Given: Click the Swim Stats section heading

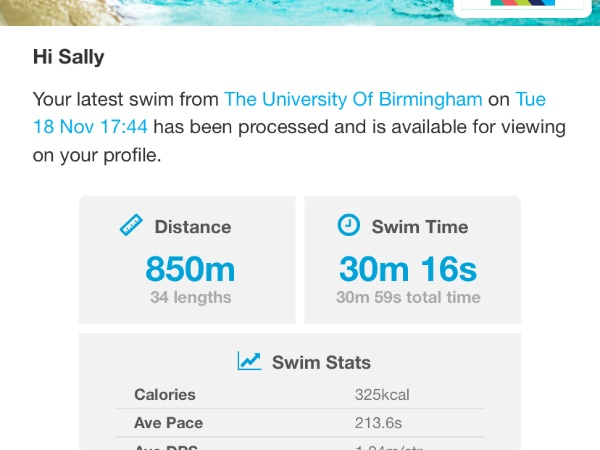Looking at the screenshot, I should (321, 362).
